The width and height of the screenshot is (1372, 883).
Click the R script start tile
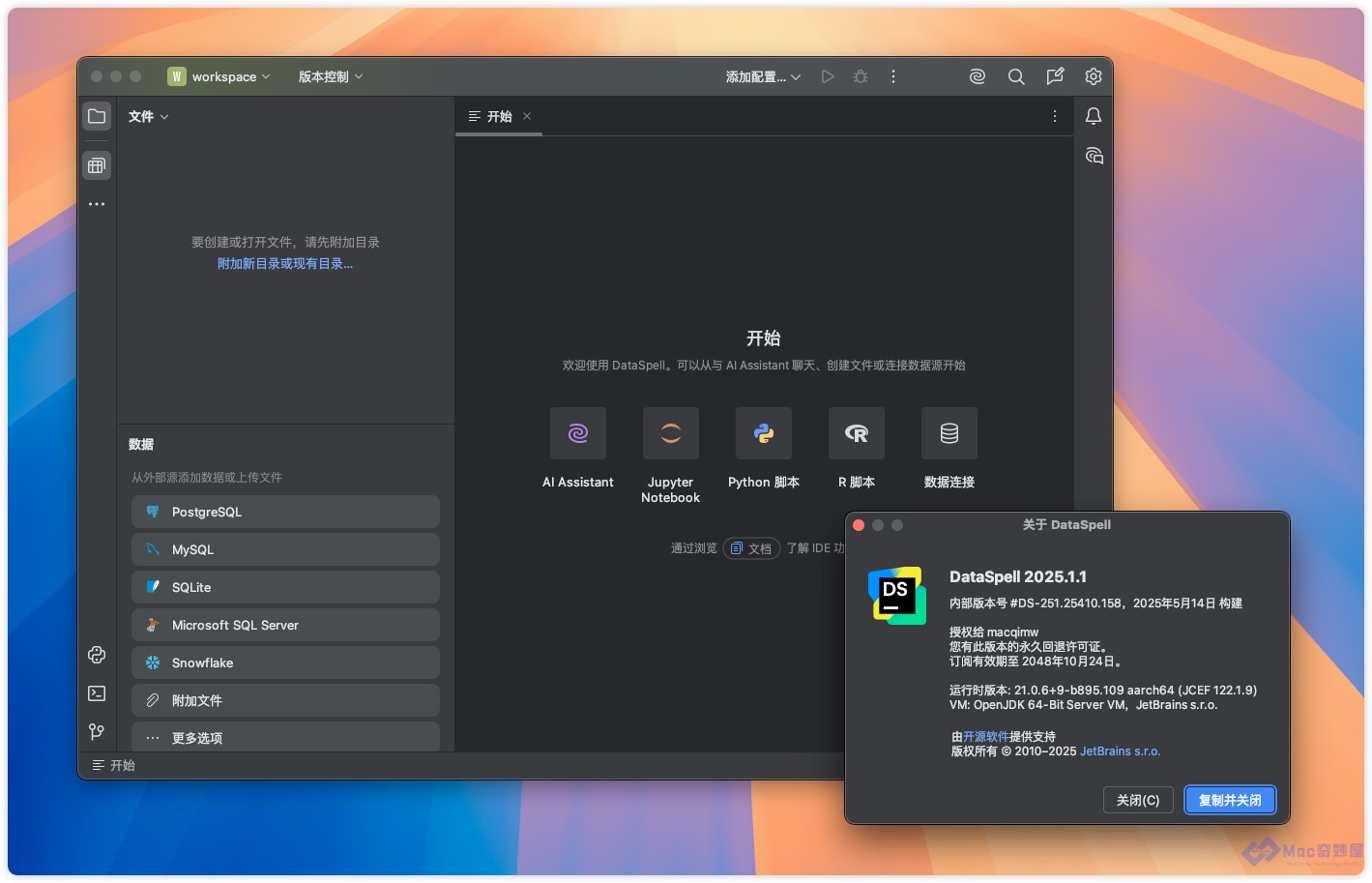pyautogui.click(x=857, y=433)
